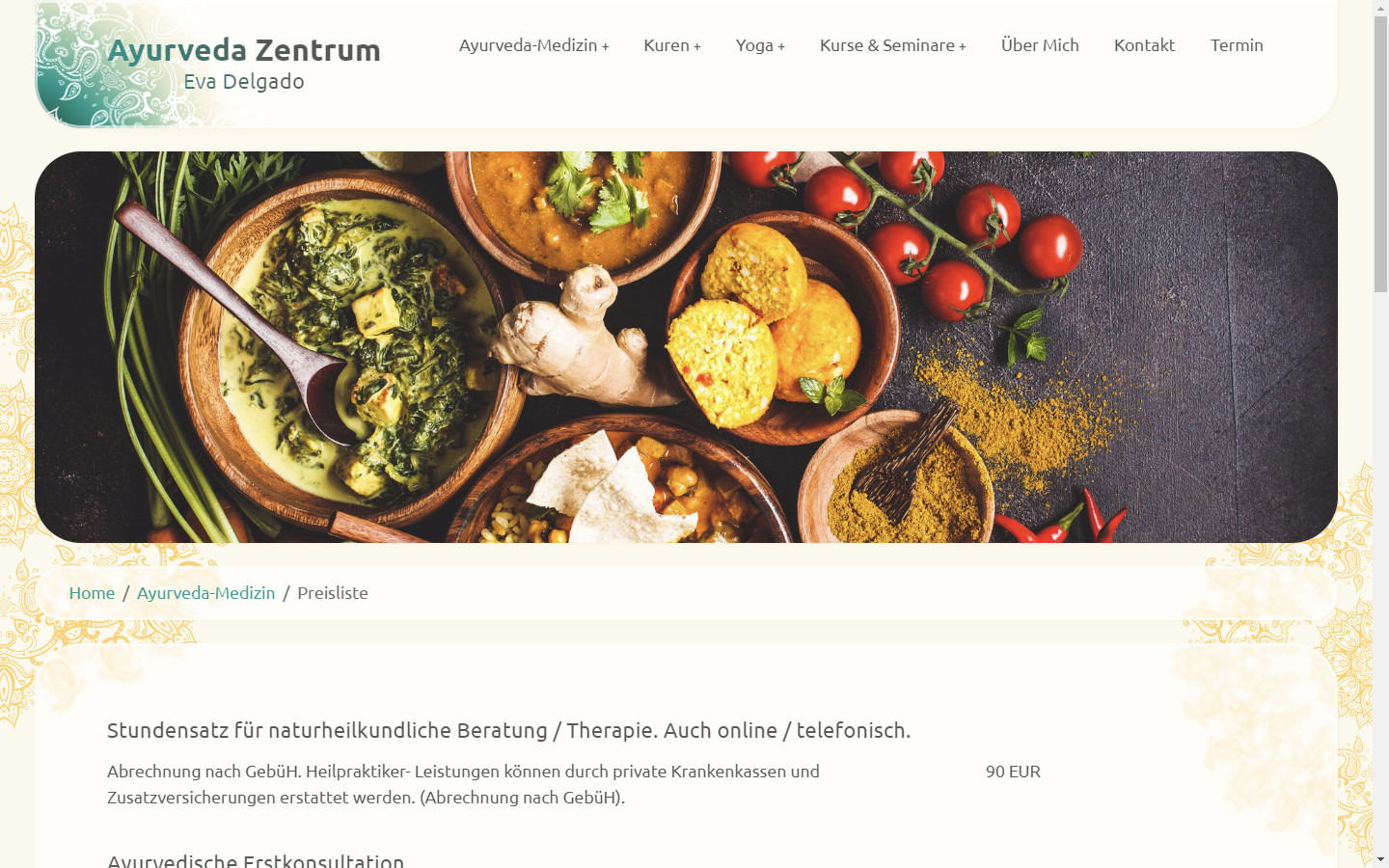This screenshot has height=868, width=1389.
Task: Open the Kontakt page
Action: [x=1144, y=45]
